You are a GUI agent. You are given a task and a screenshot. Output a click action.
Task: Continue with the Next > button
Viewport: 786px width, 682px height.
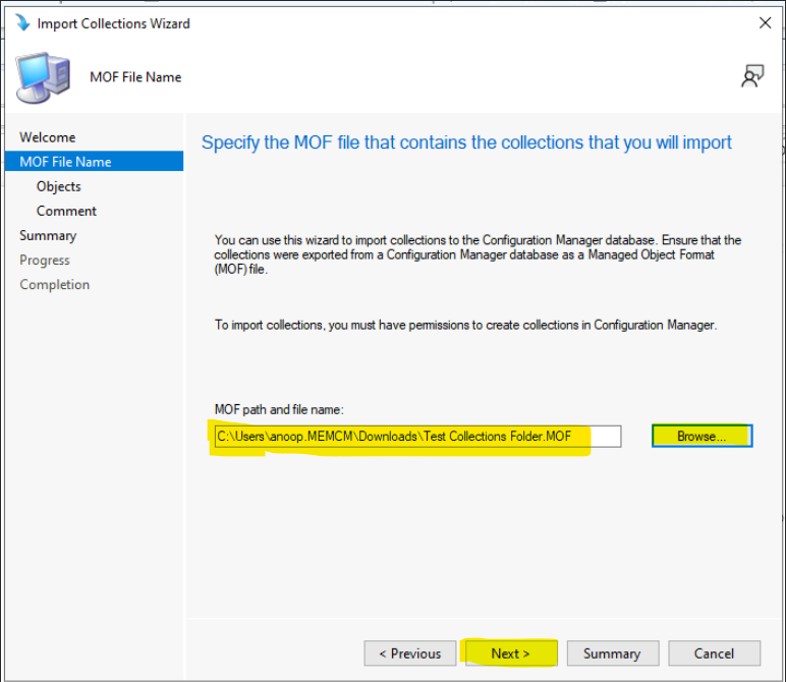(510, 653)
